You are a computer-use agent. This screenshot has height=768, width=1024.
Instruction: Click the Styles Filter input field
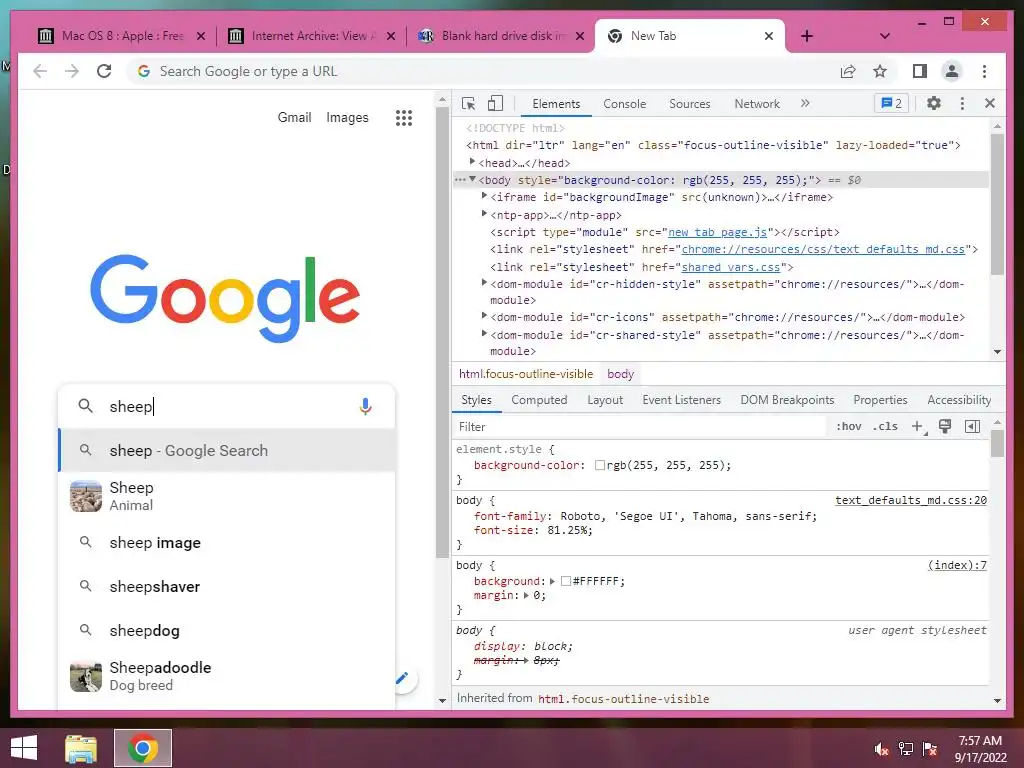640,426
